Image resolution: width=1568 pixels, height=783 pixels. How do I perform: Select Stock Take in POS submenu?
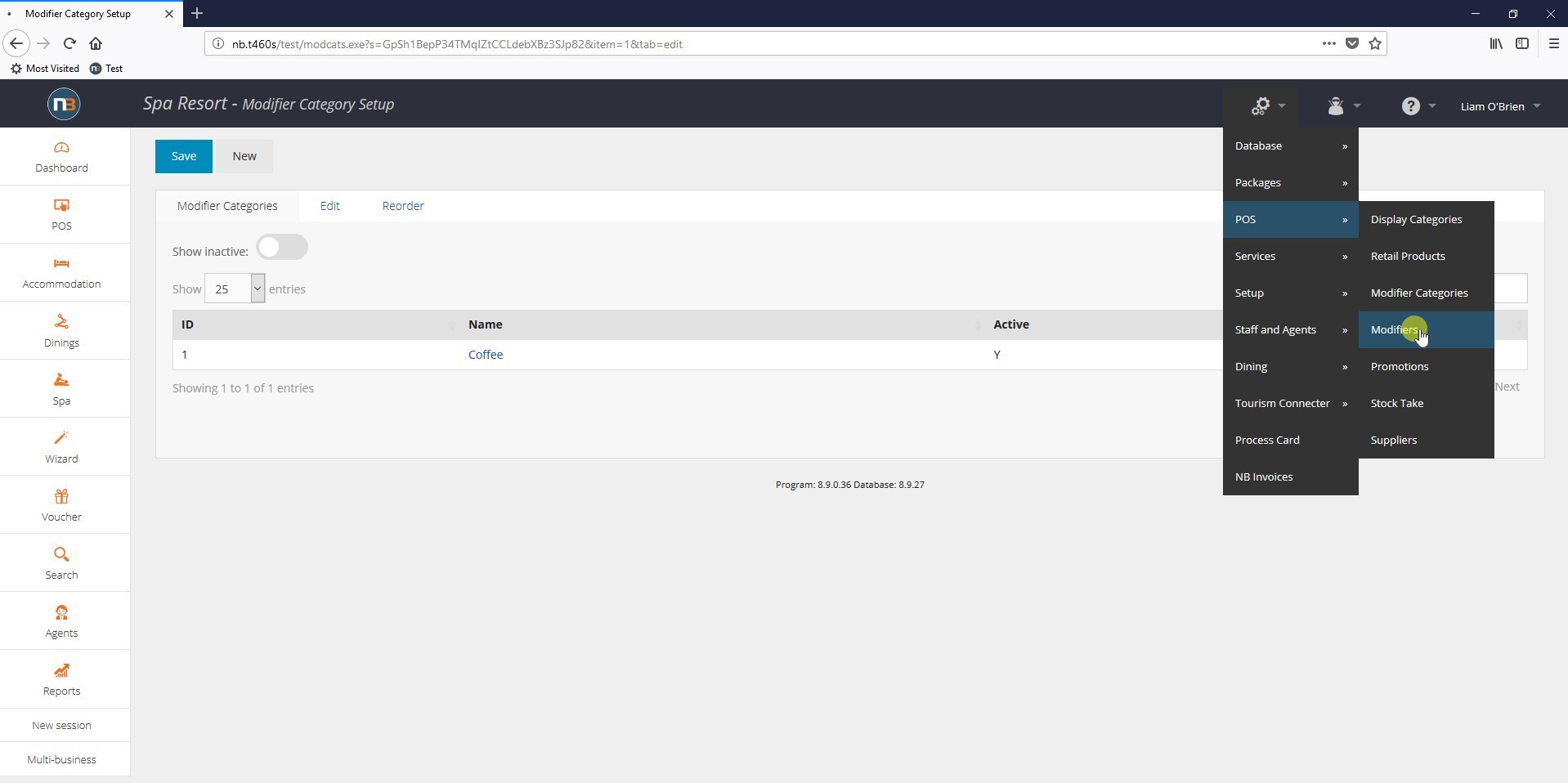1427,403
